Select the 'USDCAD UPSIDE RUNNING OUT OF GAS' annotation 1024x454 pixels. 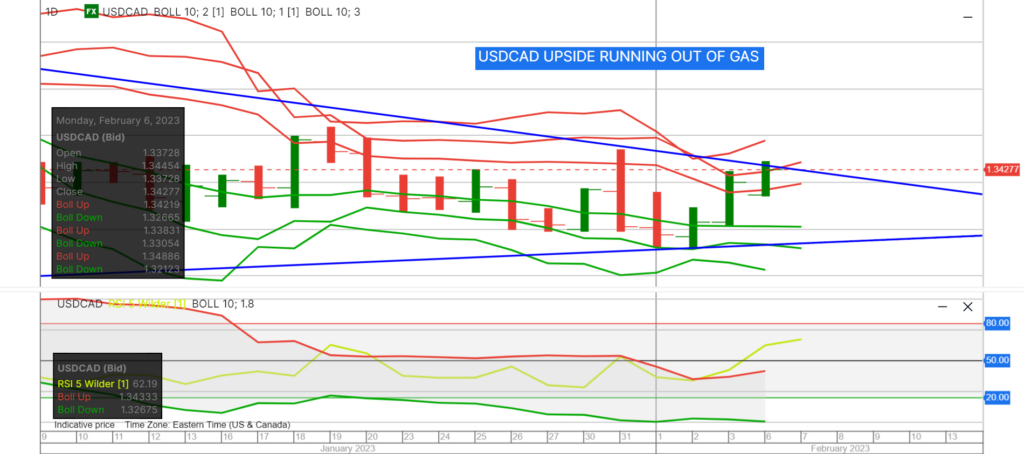coord(618,58)
